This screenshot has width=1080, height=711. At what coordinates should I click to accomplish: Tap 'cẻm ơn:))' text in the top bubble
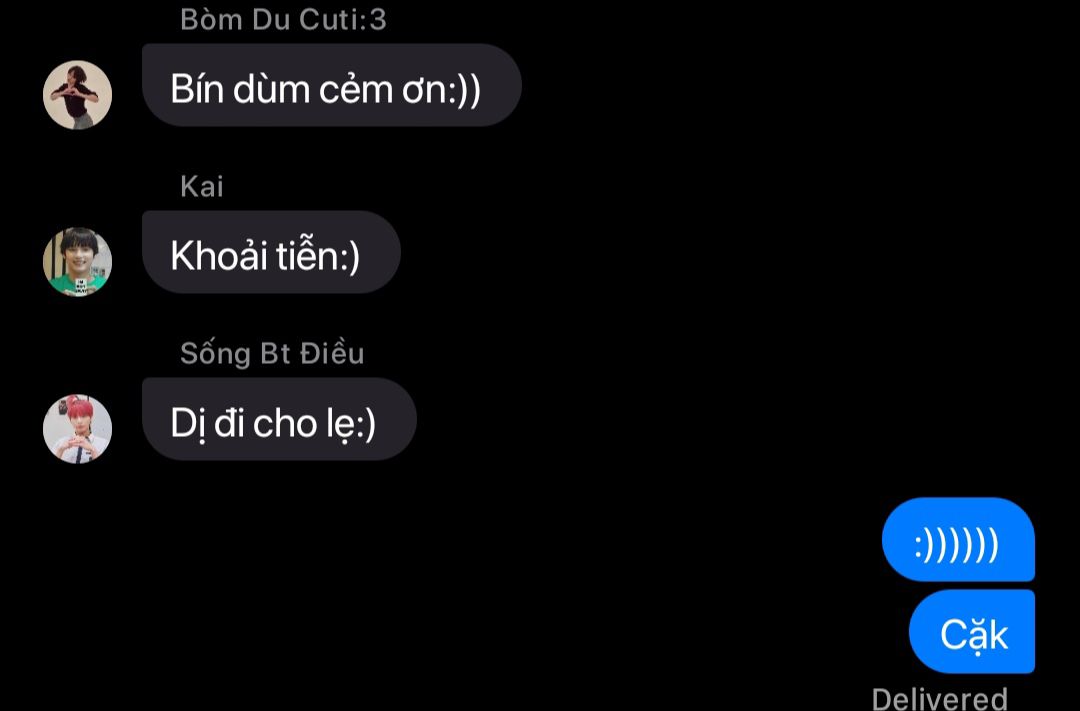coord(399,90)
